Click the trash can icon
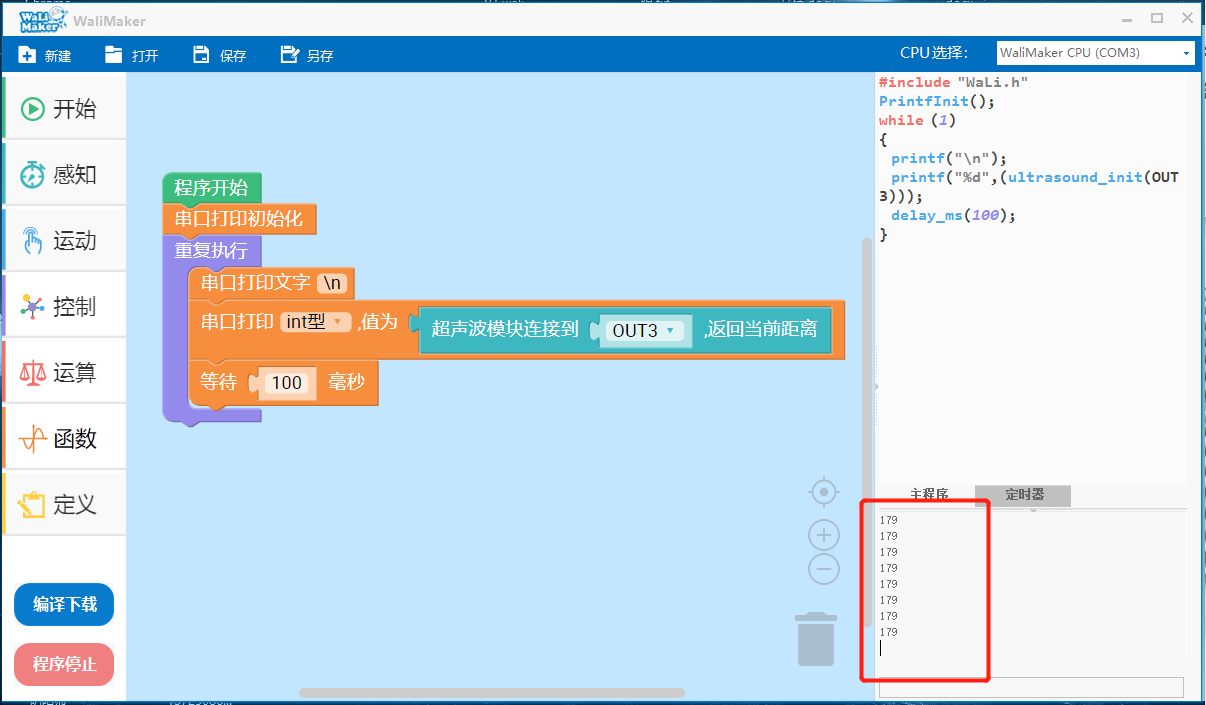This screenshot has height=705, width=1206. tap(816, 640)
